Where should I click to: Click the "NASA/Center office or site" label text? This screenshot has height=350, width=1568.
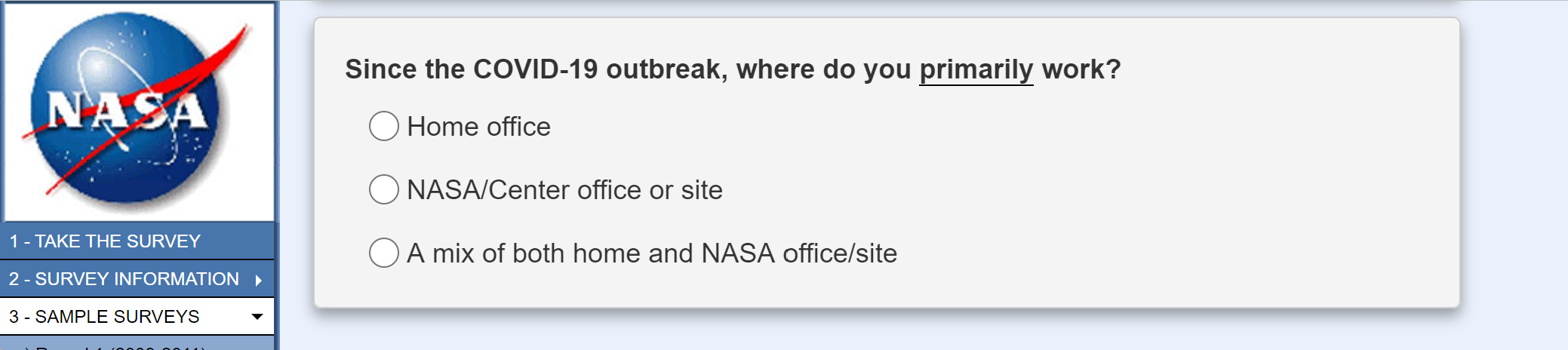564,190
